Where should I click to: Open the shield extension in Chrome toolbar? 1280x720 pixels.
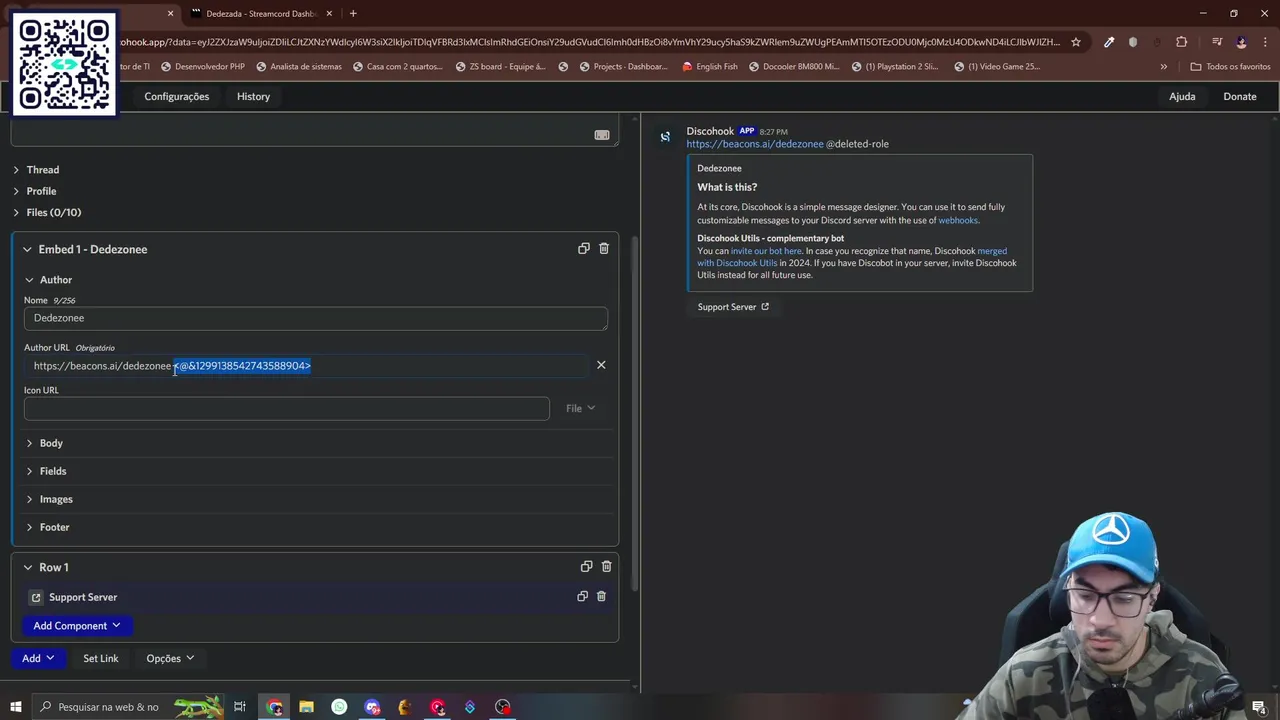point(1133,42)
